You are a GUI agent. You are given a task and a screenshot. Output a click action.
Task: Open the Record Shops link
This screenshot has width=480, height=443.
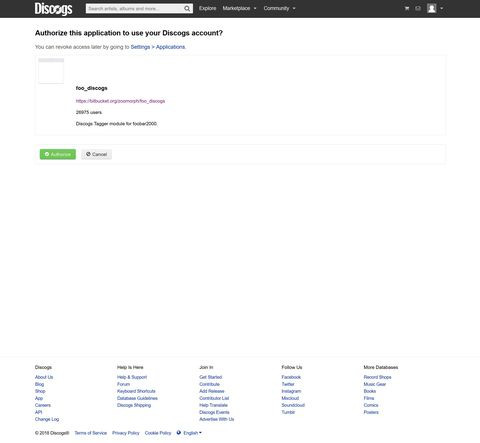tap(377, 377)
